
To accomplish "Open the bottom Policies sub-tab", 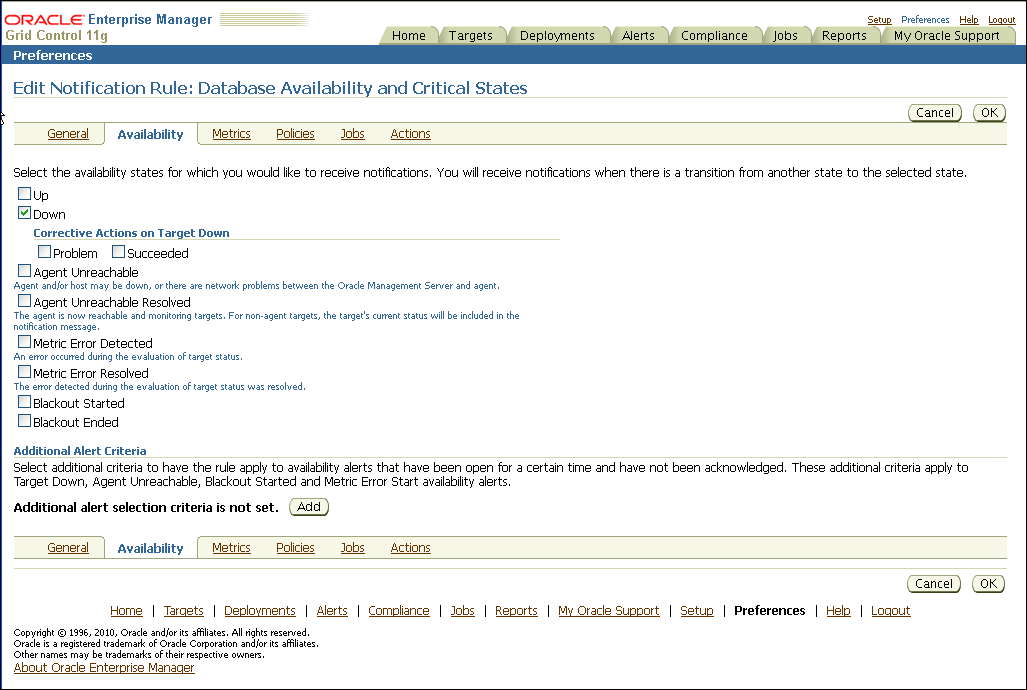I will click(x=295, y=548).
